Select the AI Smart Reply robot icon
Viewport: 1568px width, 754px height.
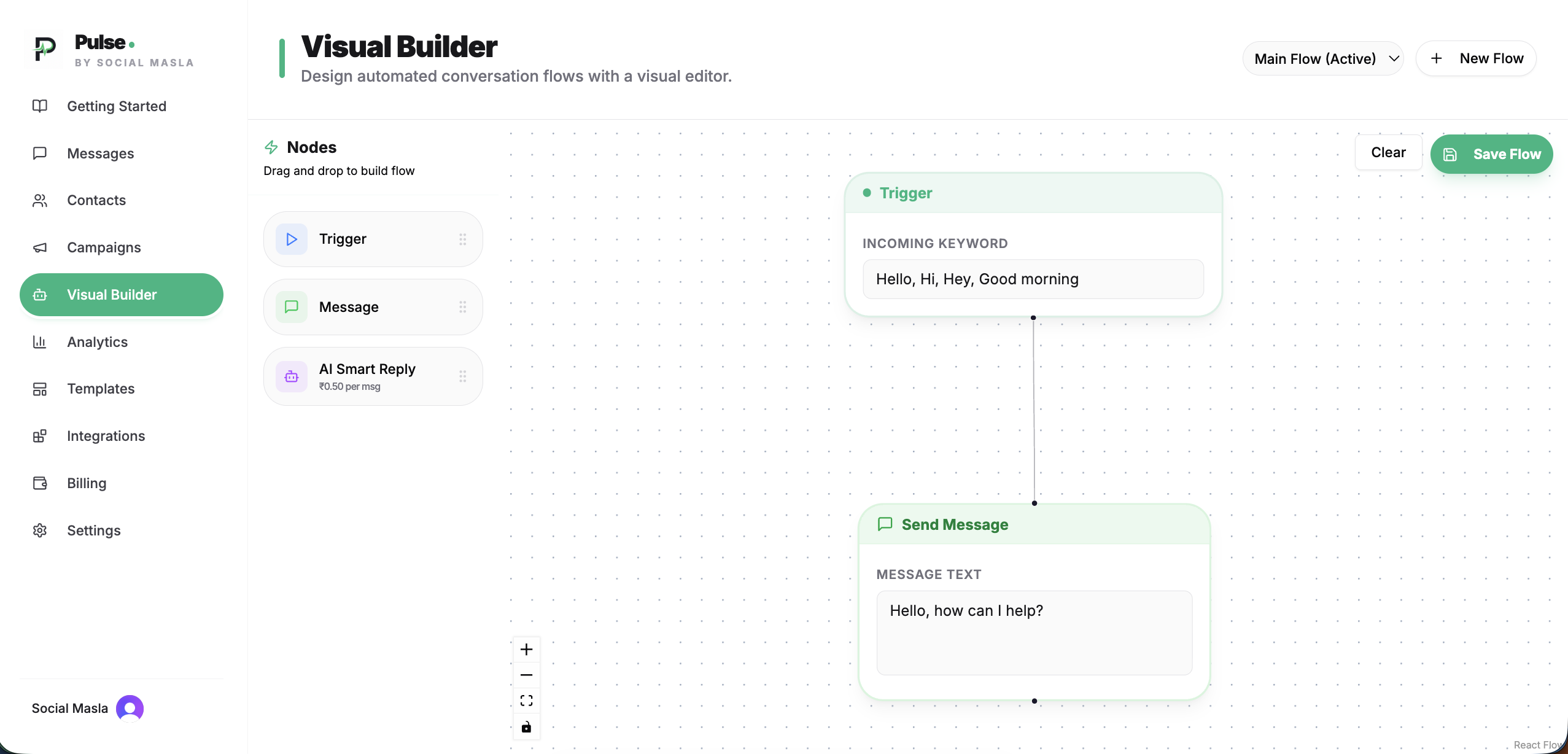(x=291, y=376)
